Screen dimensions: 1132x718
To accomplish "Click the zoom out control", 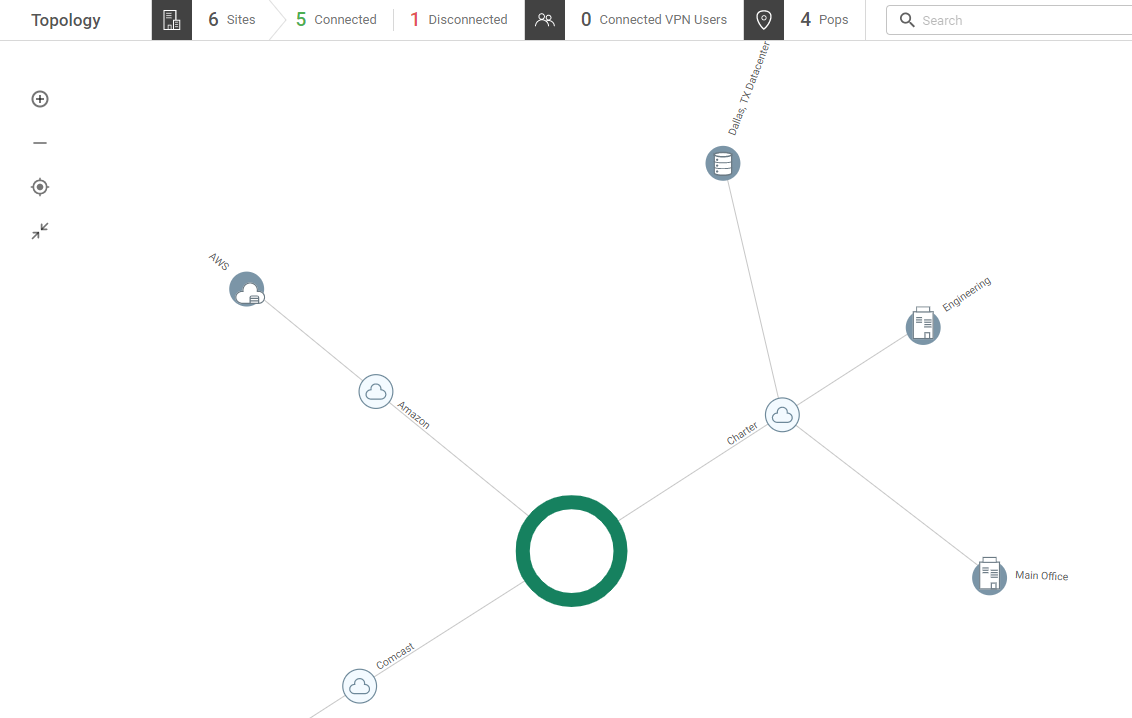I will (x=39, y=142).
